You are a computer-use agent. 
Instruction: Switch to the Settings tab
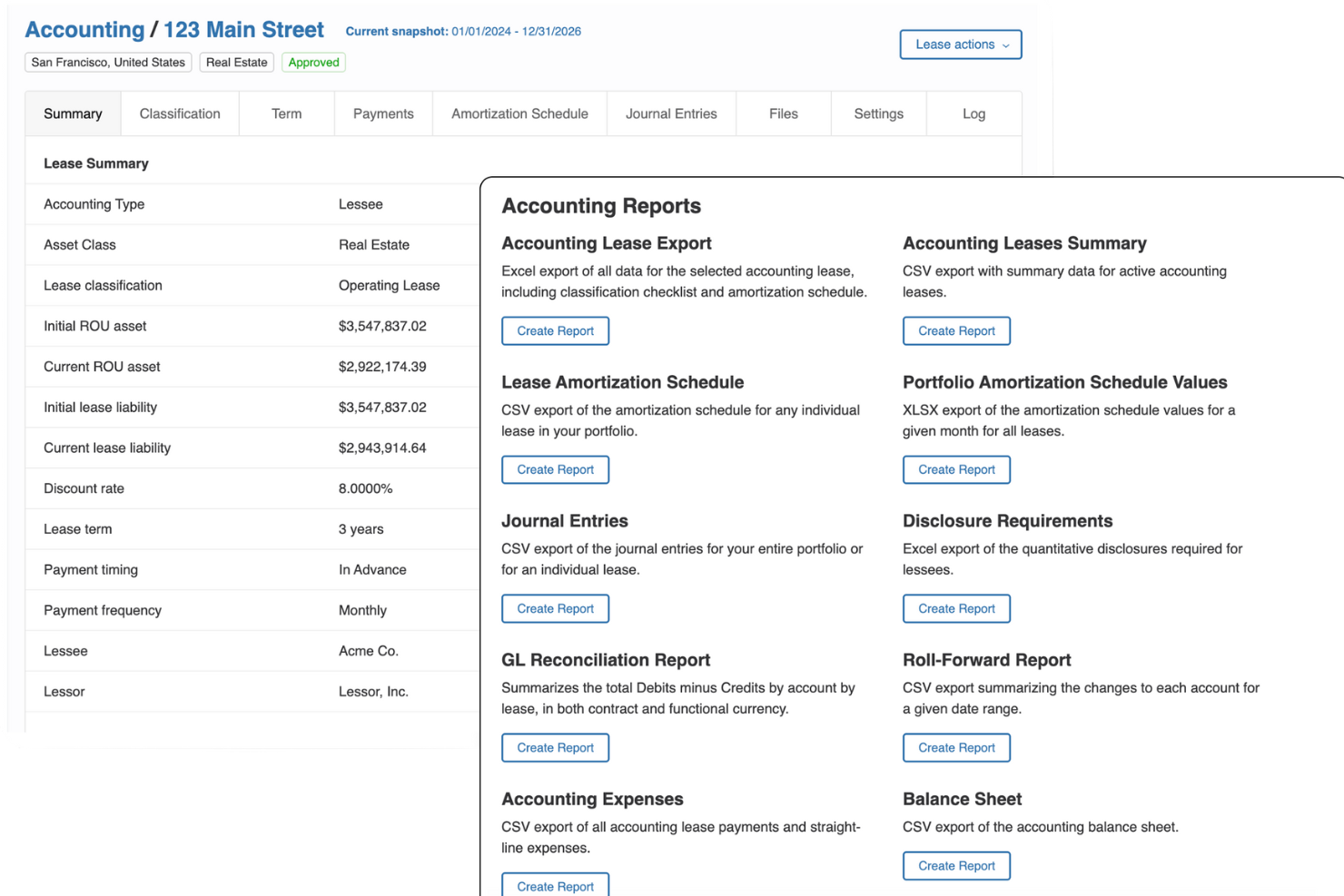878,113
